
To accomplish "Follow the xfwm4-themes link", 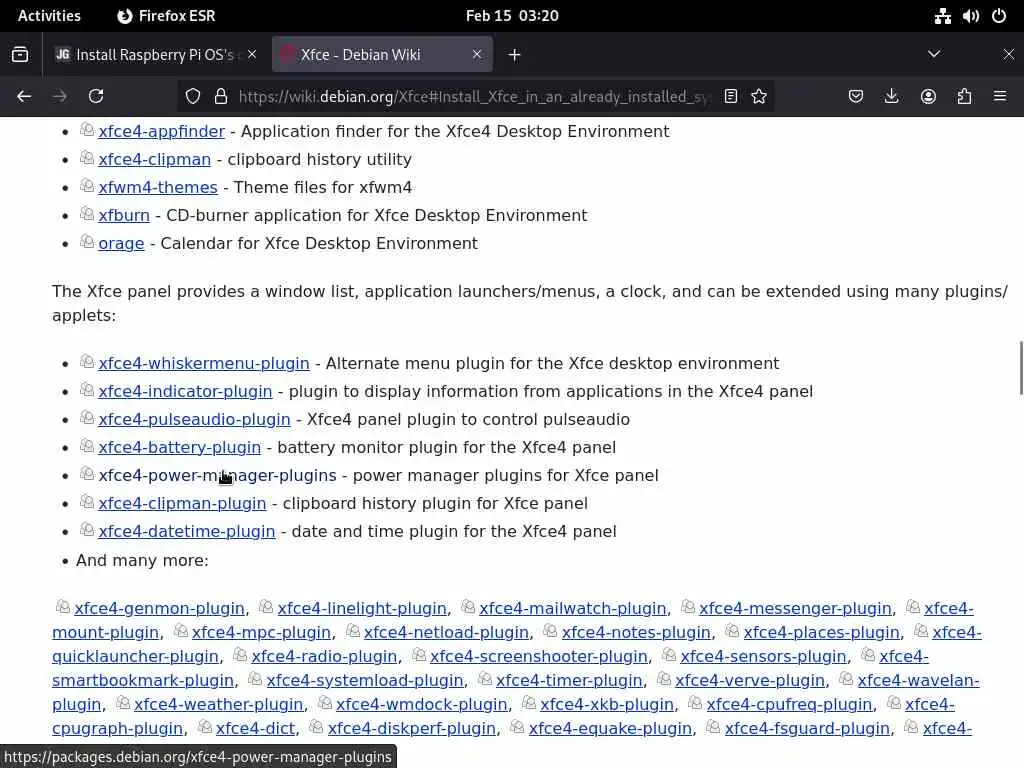I will pyautogui.click(x=158, y=187).
